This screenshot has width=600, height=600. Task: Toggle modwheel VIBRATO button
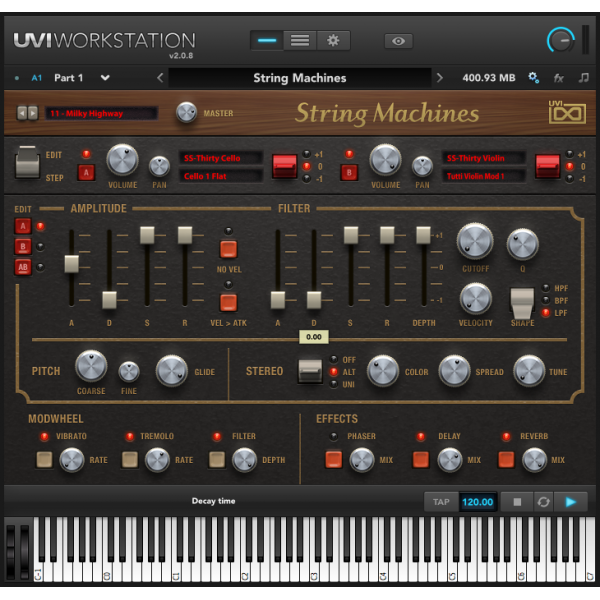pos(44,460)
